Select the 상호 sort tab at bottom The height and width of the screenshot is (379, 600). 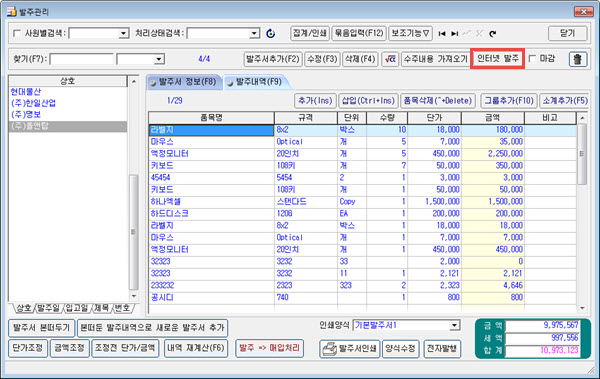(x=24, y=308)
